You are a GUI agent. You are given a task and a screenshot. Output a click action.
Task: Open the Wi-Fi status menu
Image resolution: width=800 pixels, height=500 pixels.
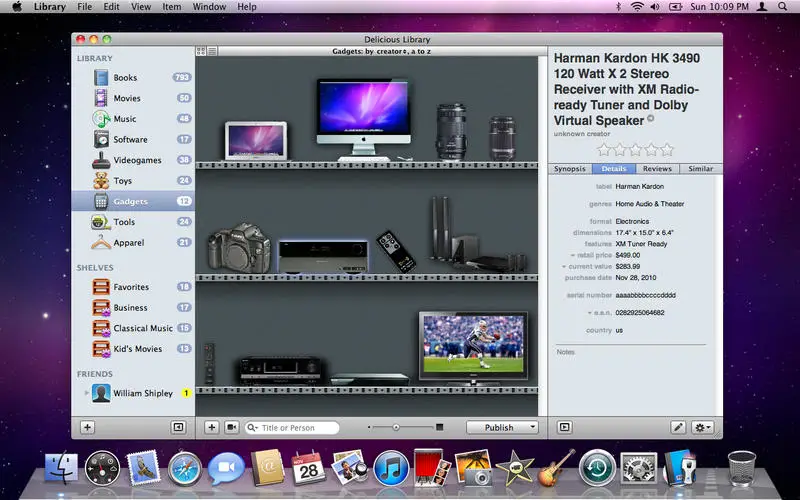click(x=637, y=7)
